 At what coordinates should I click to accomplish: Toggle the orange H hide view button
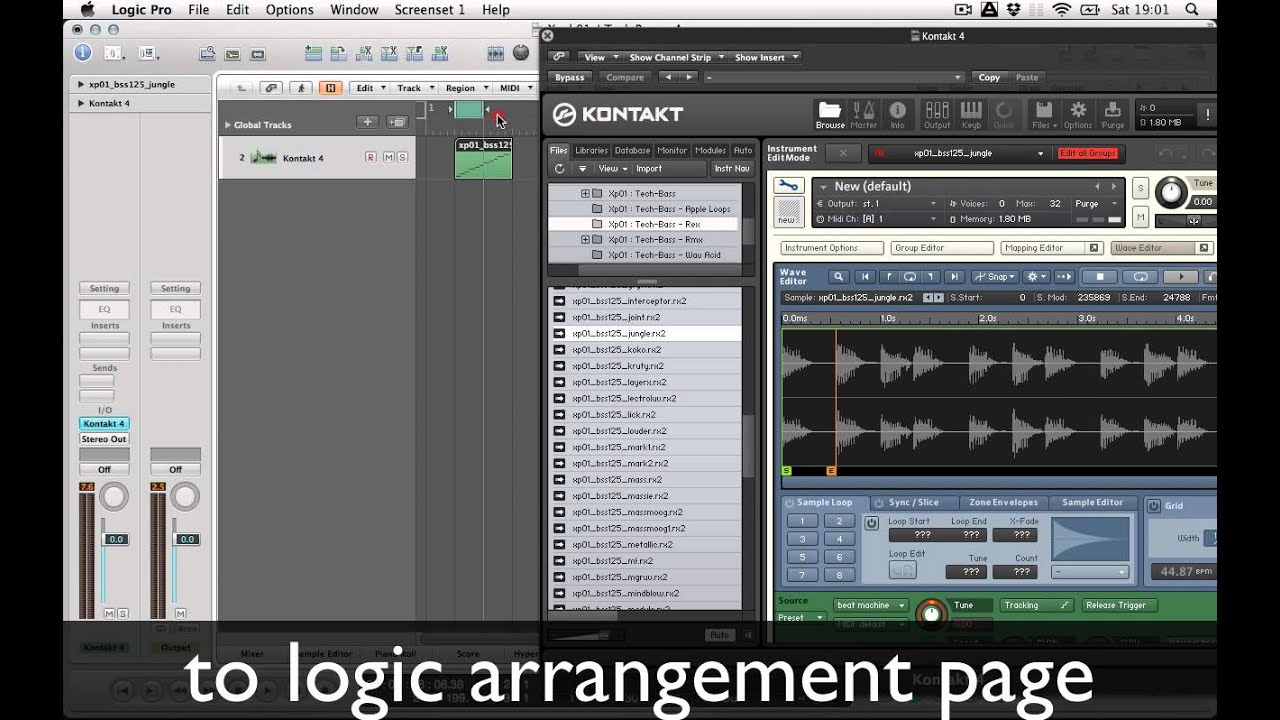click(x=329, y=88)
